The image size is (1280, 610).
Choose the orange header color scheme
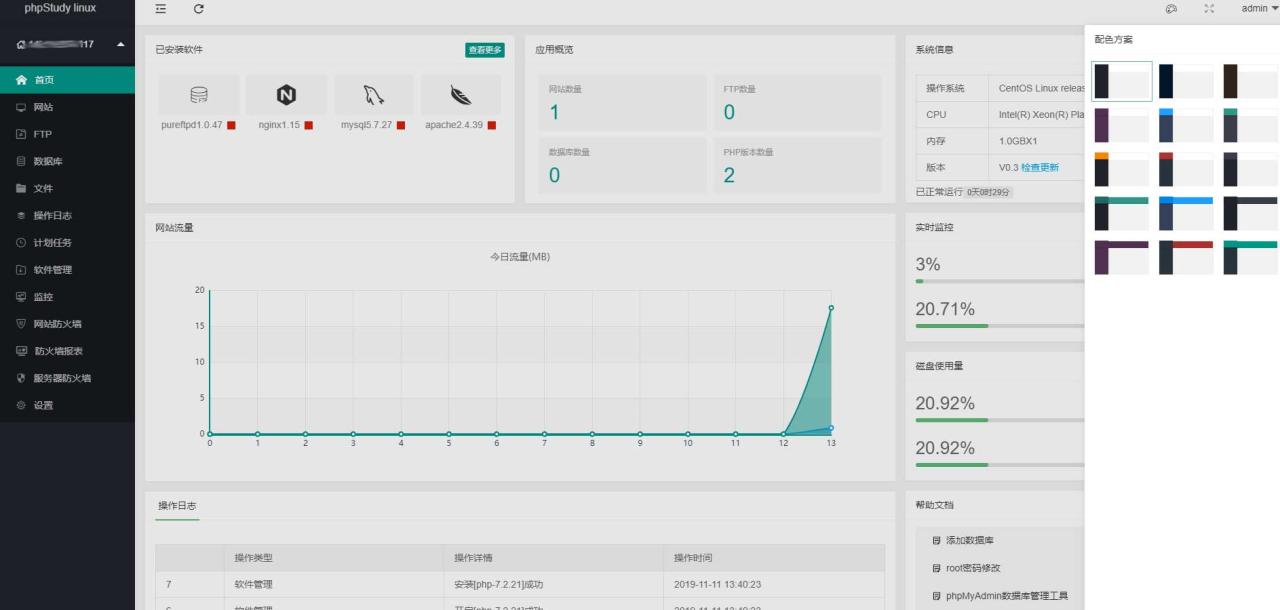tap(1121, 169)
